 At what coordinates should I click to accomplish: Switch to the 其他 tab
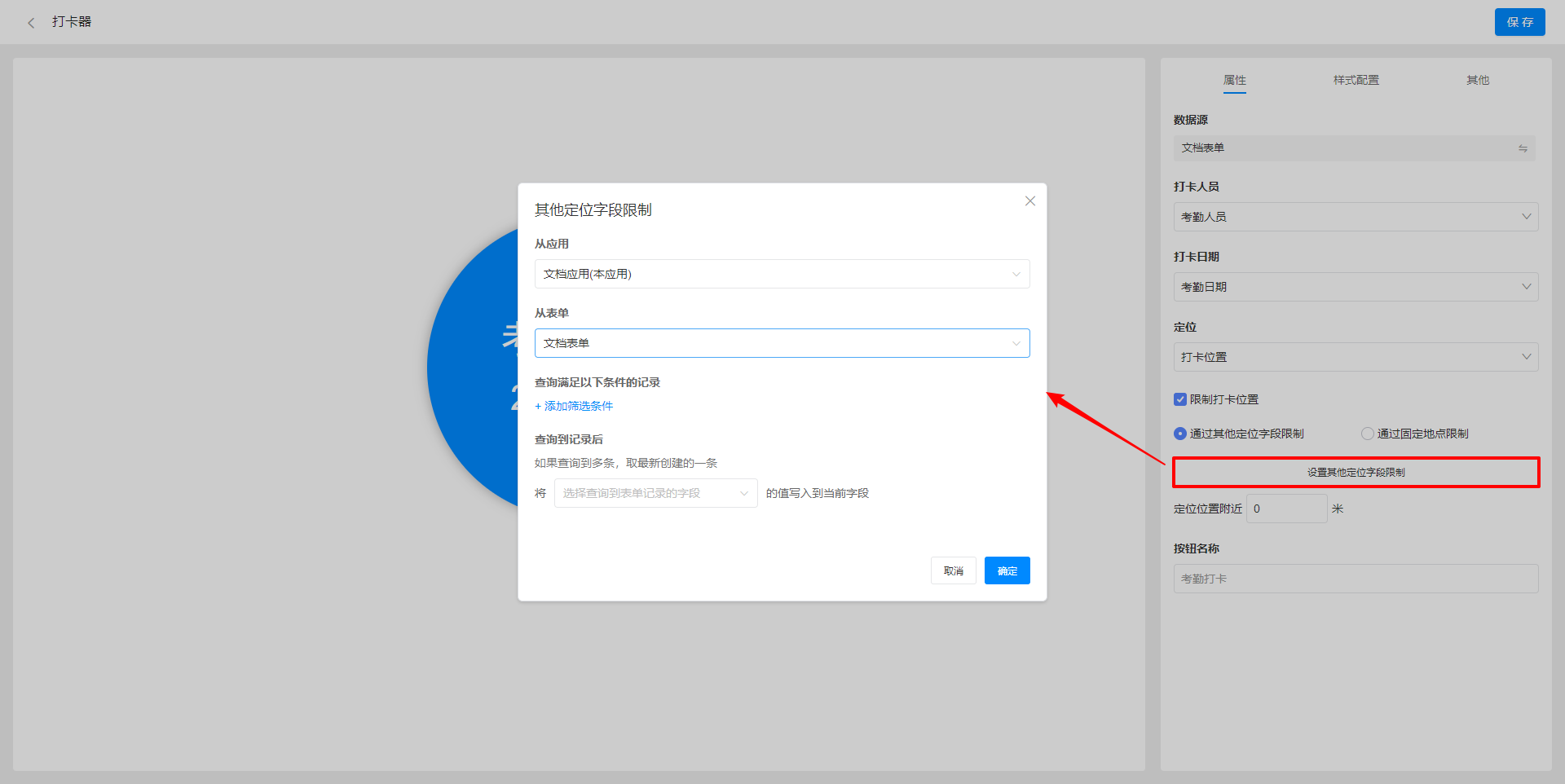point(1477,80)
